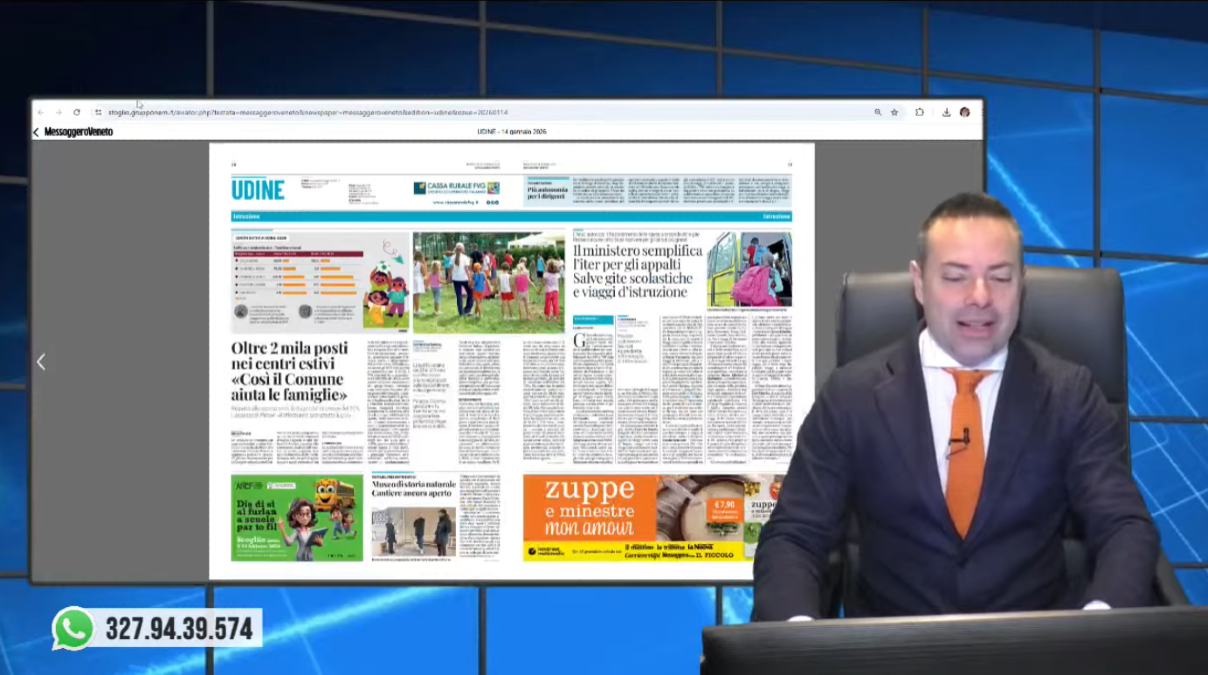Click the magnifier zoom icon in the toolbar
This screenshot has width=1208, height=675.
click(x=879, y=113)
